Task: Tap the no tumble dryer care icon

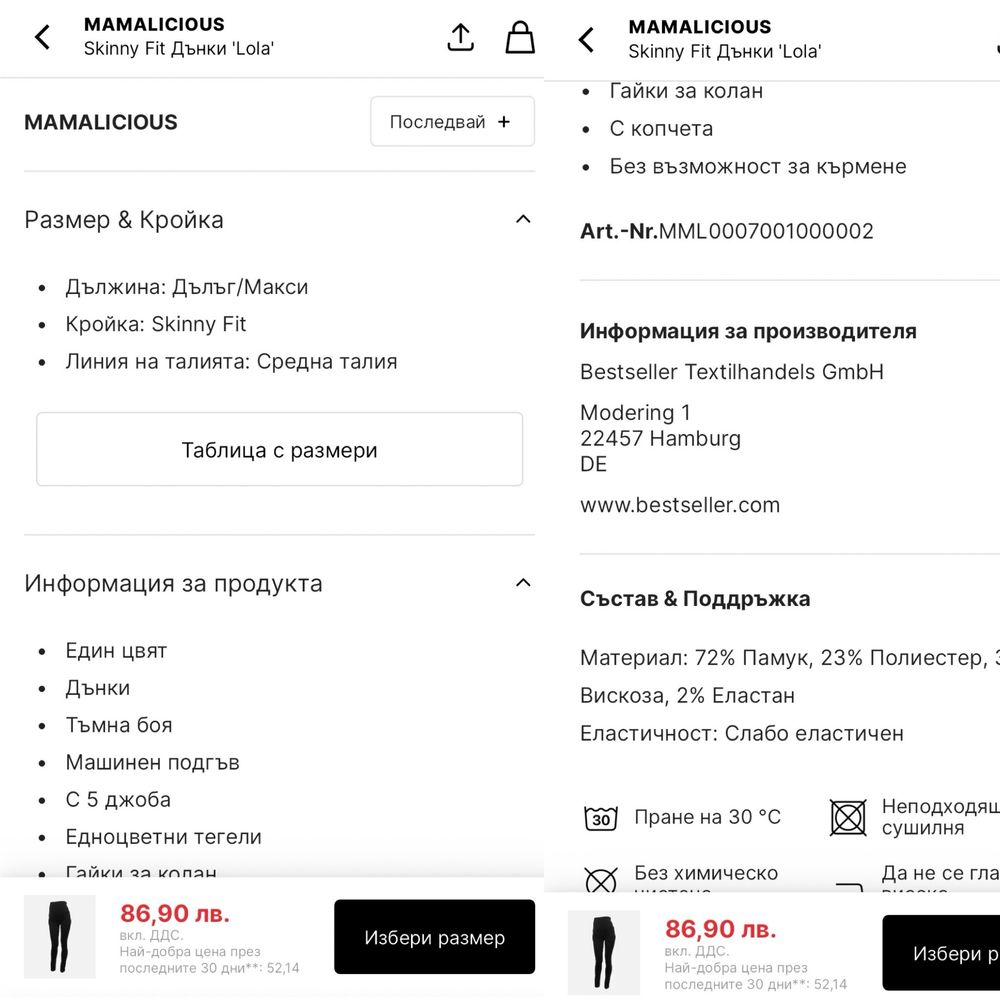Action: 848,818
